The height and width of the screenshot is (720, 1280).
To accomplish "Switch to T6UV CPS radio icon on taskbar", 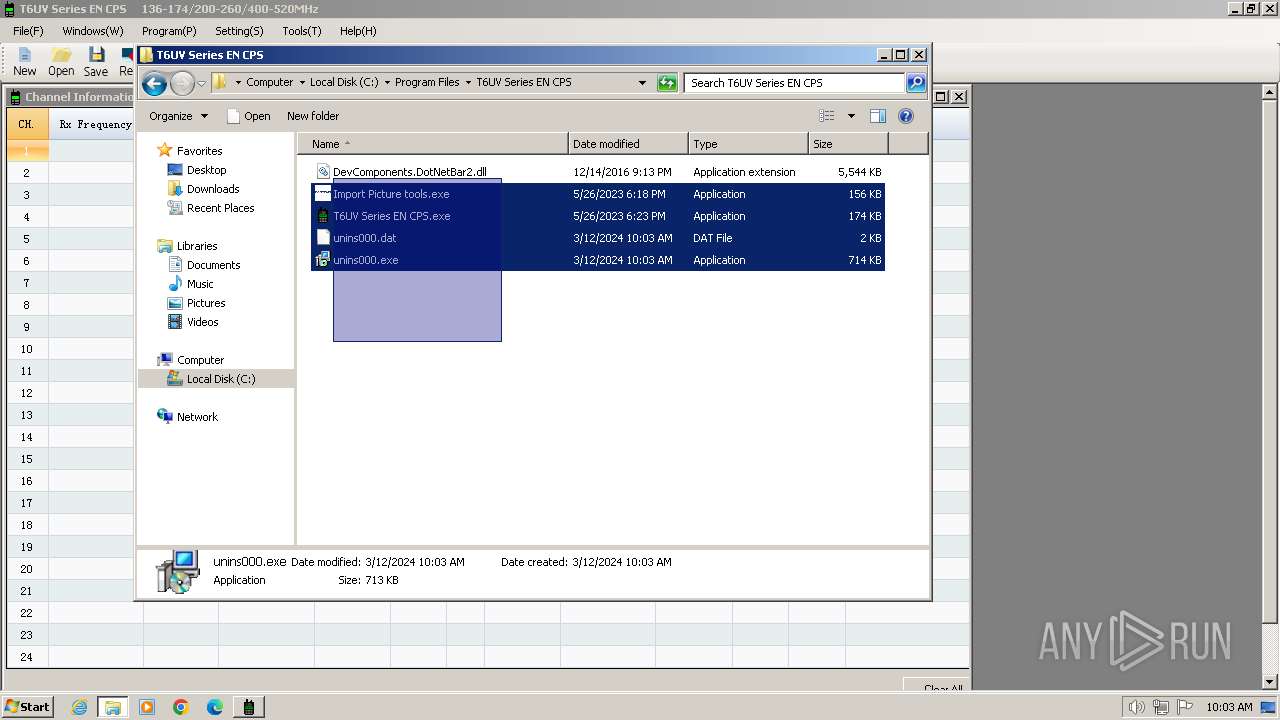I will click(249, 707).
